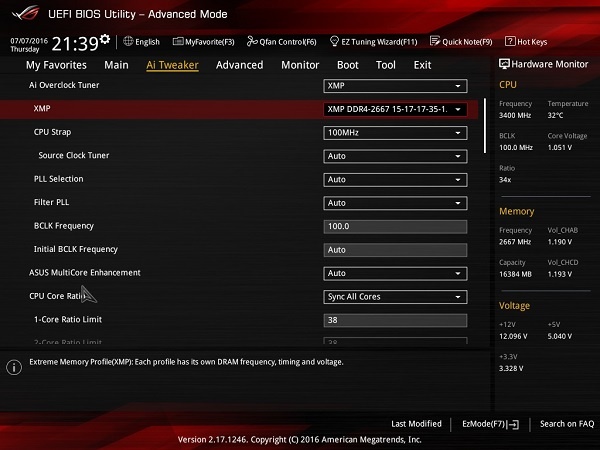This screenshot has height=450, width=600.
Task: Select the Ai Overclock Tuner label
Action: pos(64,85)
